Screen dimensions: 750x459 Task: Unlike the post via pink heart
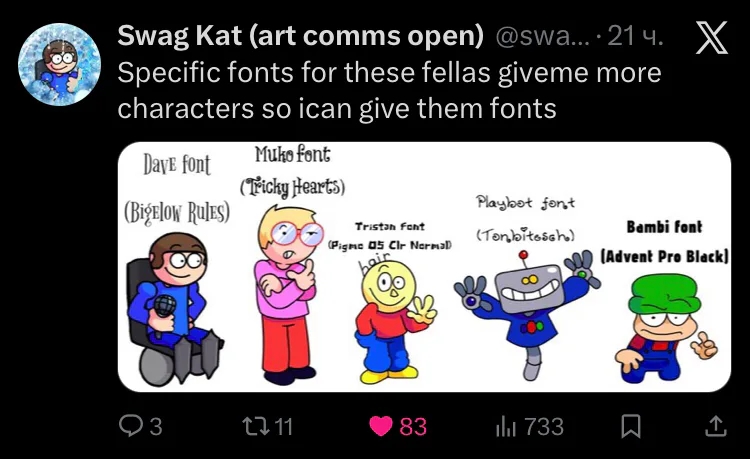click(381, 426)
